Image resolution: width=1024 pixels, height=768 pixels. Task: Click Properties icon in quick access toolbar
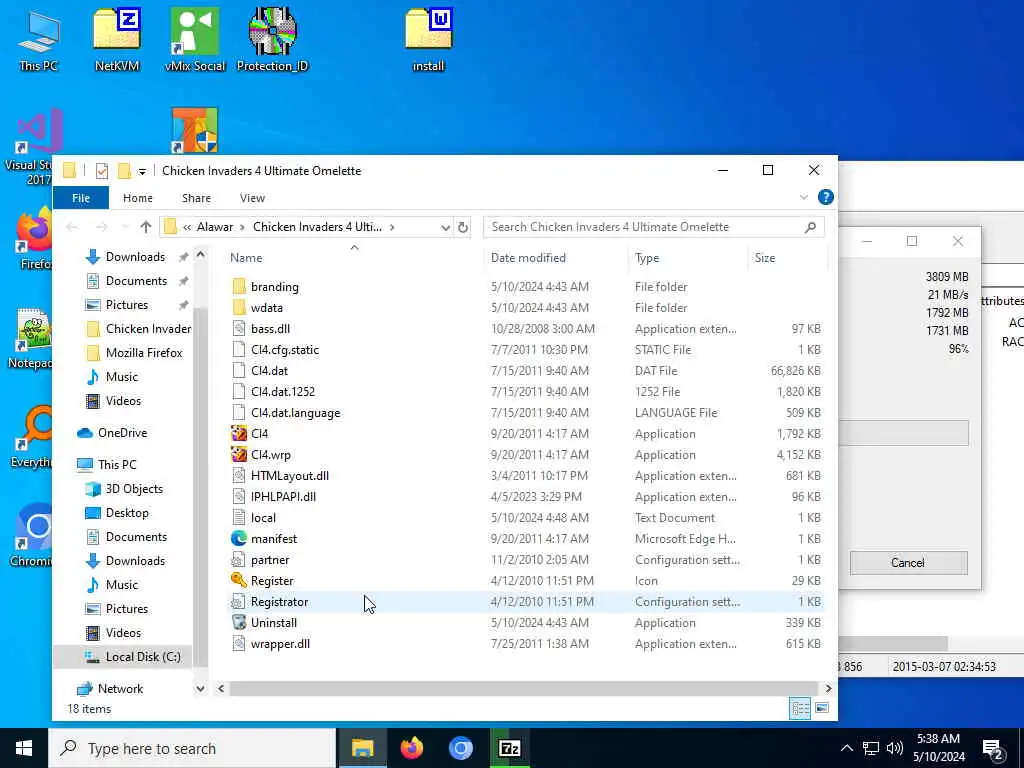point(102,171)
